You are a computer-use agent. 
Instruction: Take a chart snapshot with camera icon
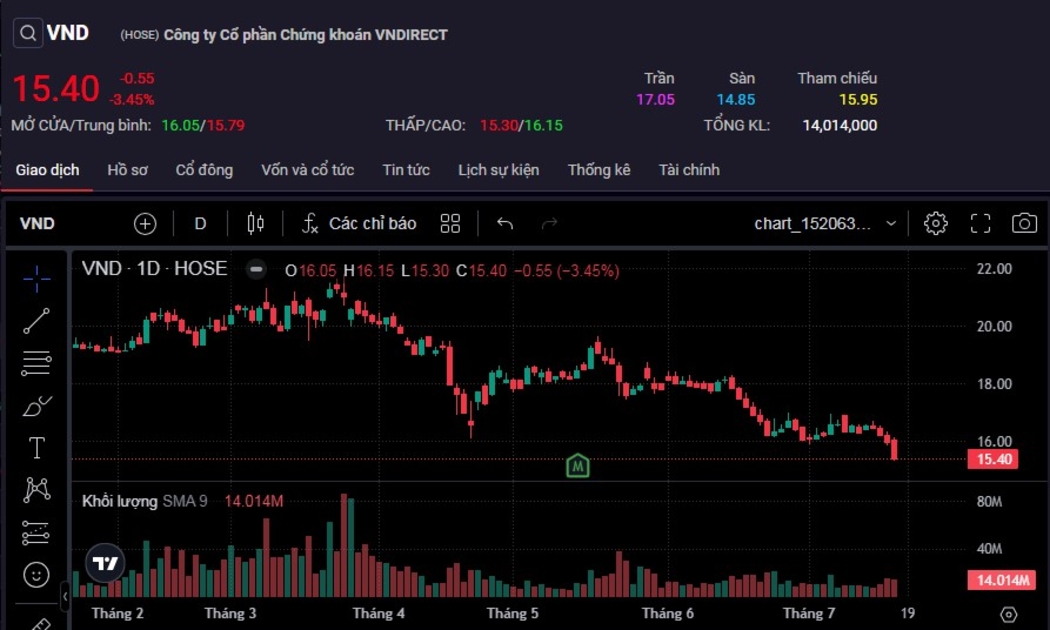pos(1024,223)
